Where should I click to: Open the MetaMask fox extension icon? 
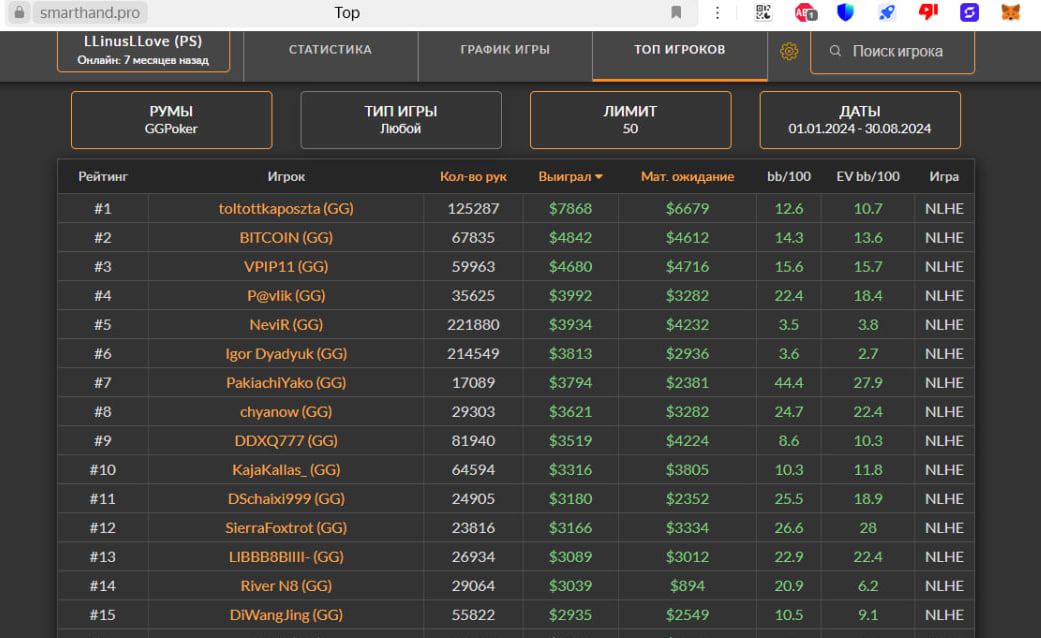coord(1010,13)
